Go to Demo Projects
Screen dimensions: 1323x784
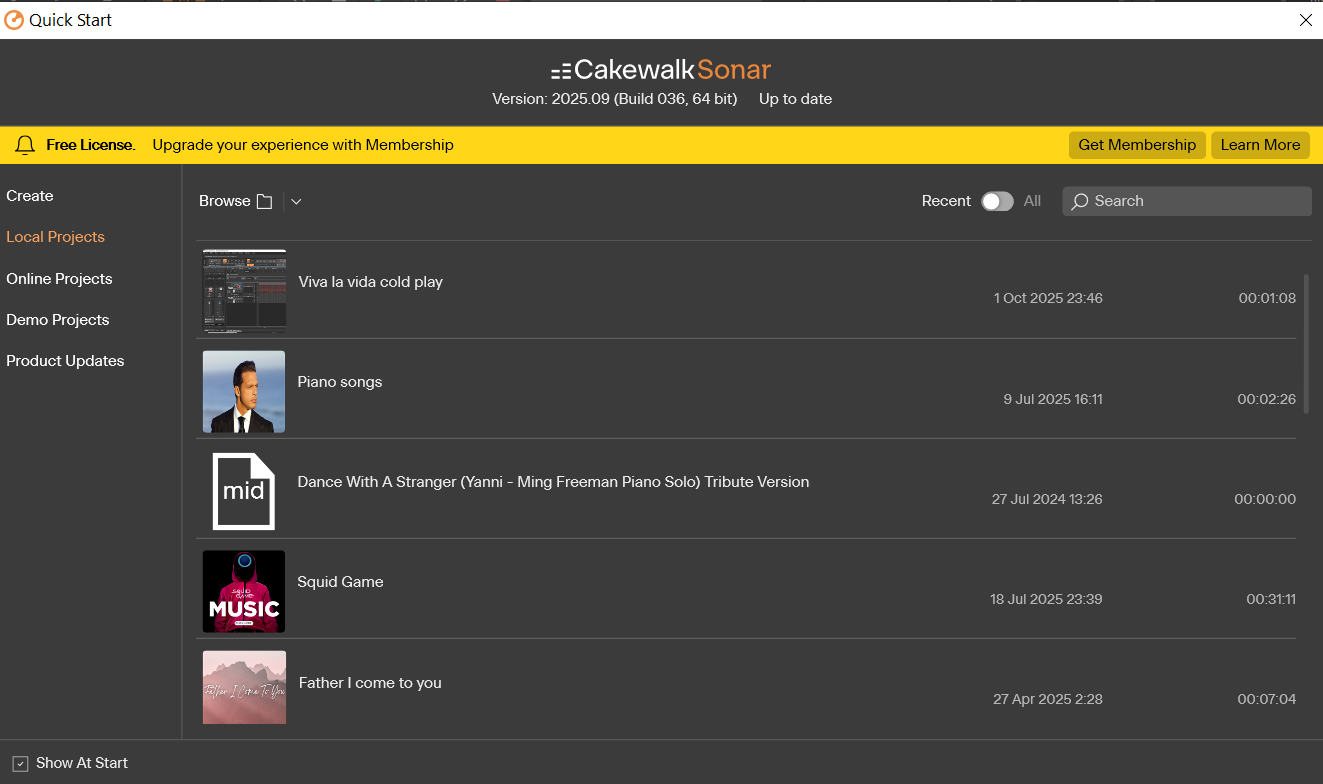click(x=58, y=320)
